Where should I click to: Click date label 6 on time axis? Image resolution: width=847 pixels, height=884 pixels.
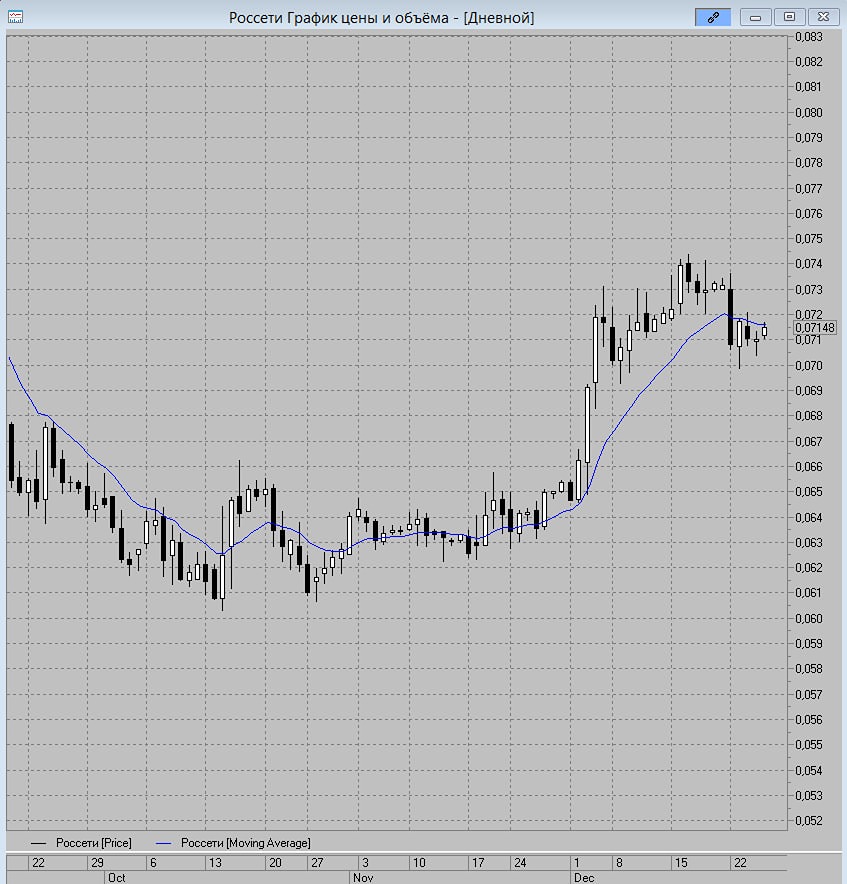(x=153, y=863)
